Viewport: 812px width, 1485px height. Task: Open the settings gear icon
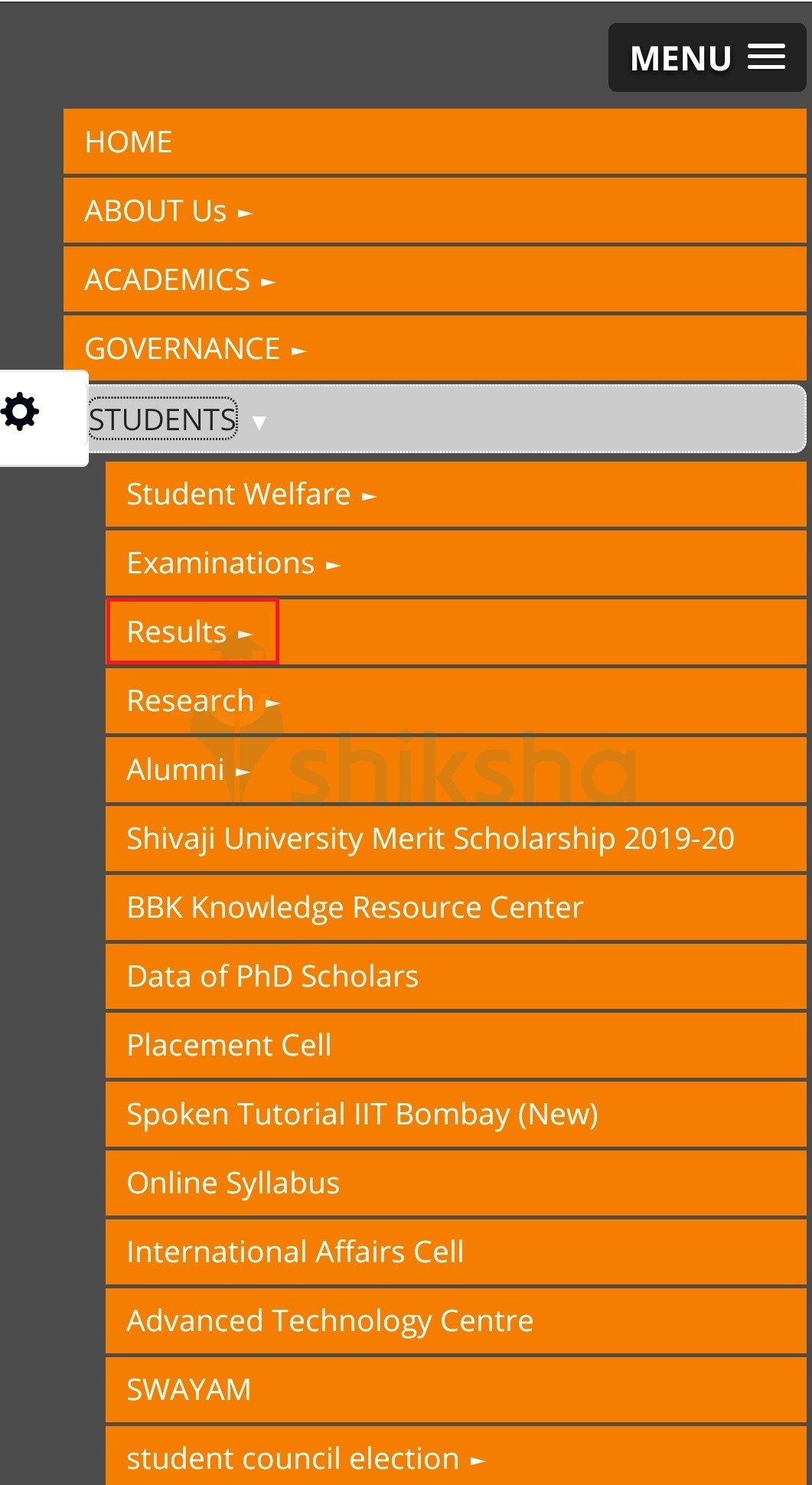pos(21,412)
